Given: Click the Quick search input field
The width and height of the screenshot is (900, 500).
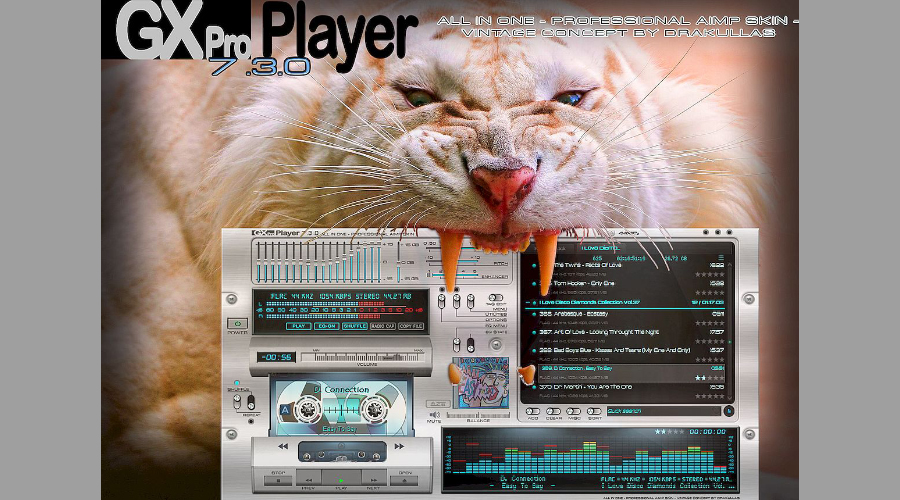Looking at the screenshot, I should tap(664, 411).
